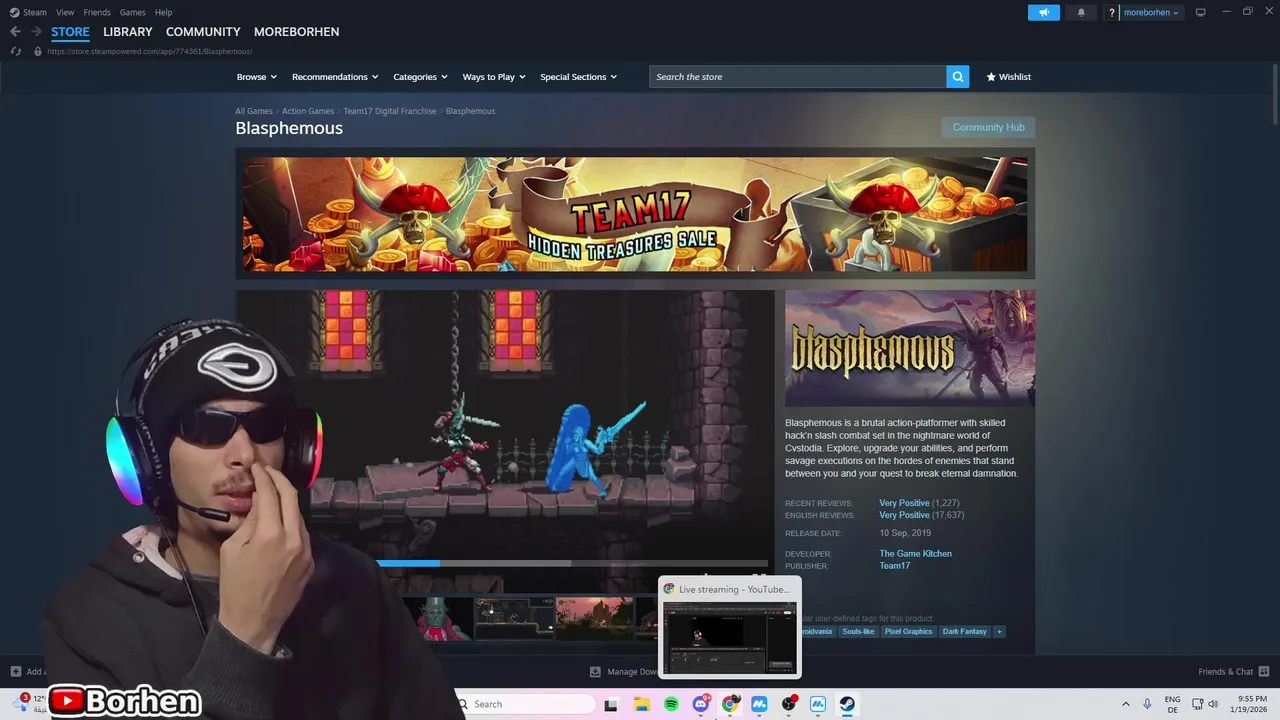This screenshot has height=720, width=1280.
Task: Click Team17 Digital Franchise breadcrumb
Action: coord(390,111)
